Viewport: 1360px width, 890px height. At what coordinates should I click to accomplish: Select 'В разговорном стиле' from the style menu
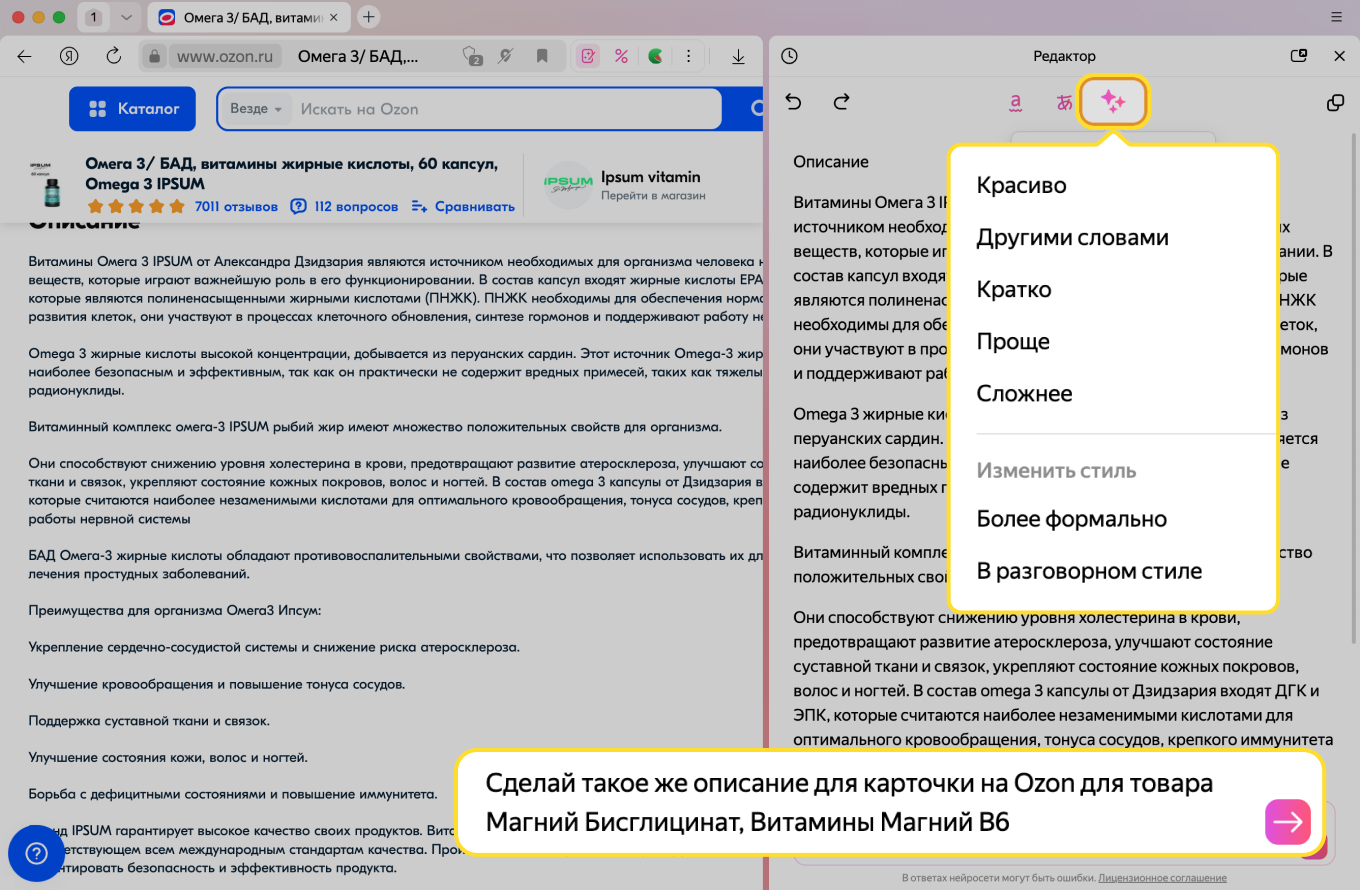[x=1088, y=570]
